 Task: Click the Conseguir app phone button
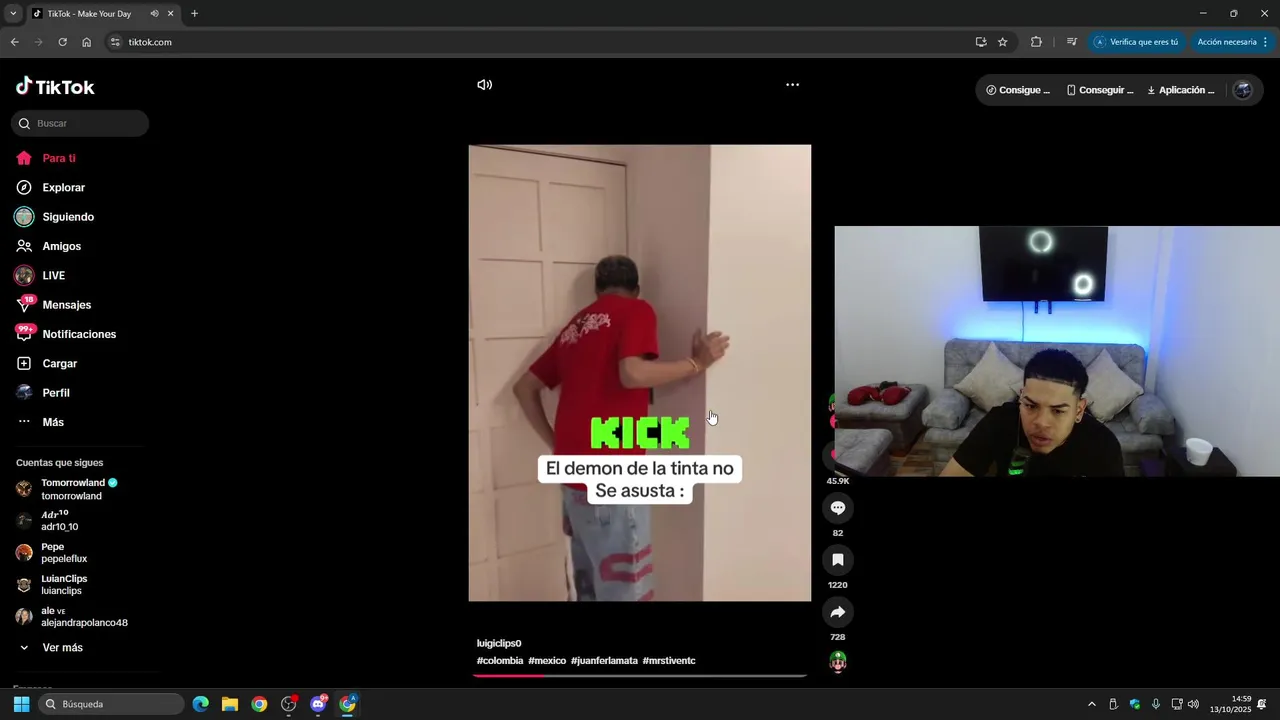click(x=1100, y=90)
